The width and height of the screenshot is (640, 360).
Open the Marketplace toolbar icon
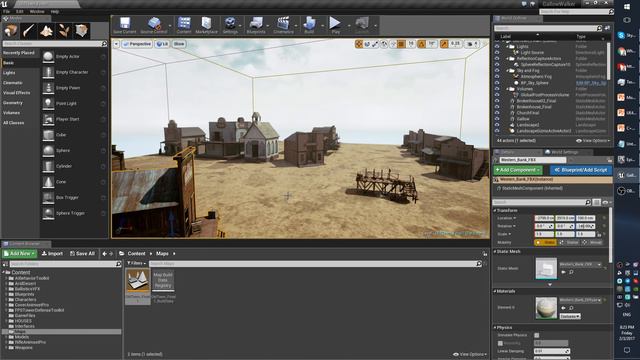click(207, 25)
